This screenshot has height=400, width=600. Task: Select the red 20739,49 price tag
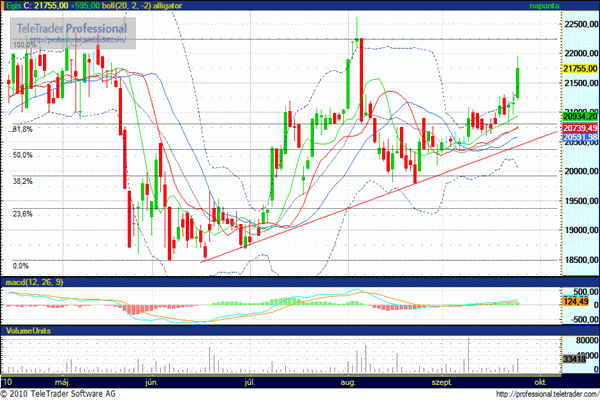coord(580,128)
